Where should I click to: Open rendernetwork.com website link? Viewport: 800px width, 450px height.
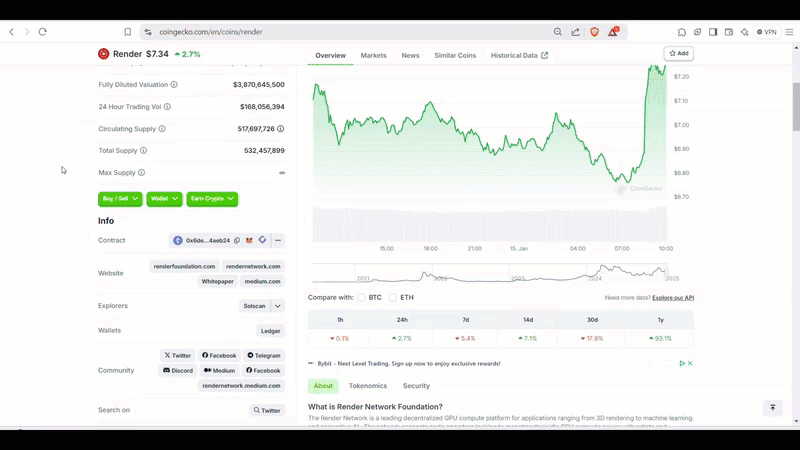tap(253, 266)
